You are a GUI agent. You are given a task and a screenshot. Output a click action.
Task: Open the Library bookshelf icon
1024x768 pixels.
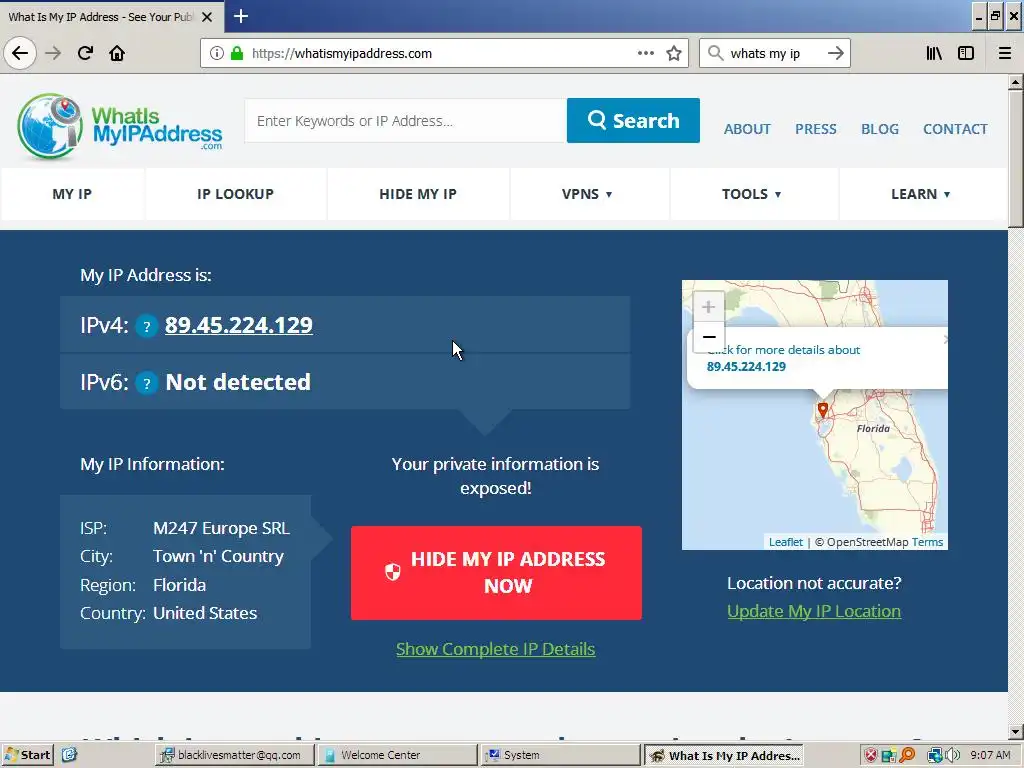coord(934,53)
